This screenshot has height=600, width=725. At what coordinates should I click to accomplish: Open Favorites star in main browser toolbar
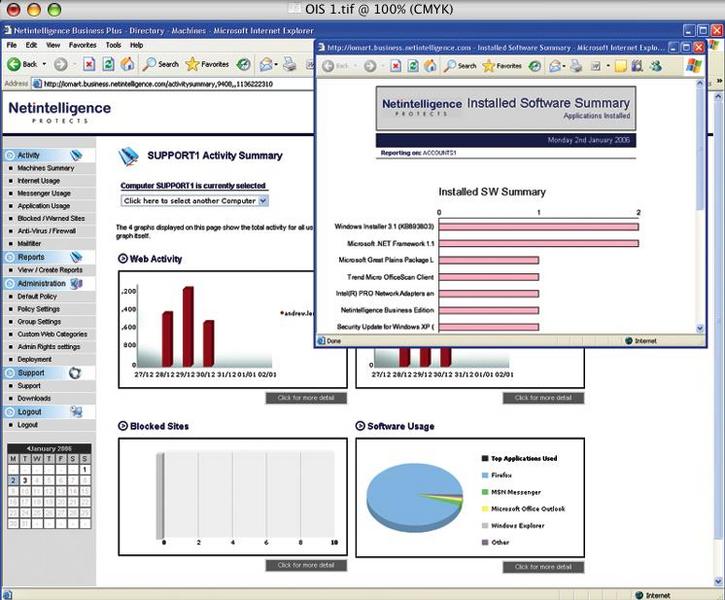coord(207,64)
